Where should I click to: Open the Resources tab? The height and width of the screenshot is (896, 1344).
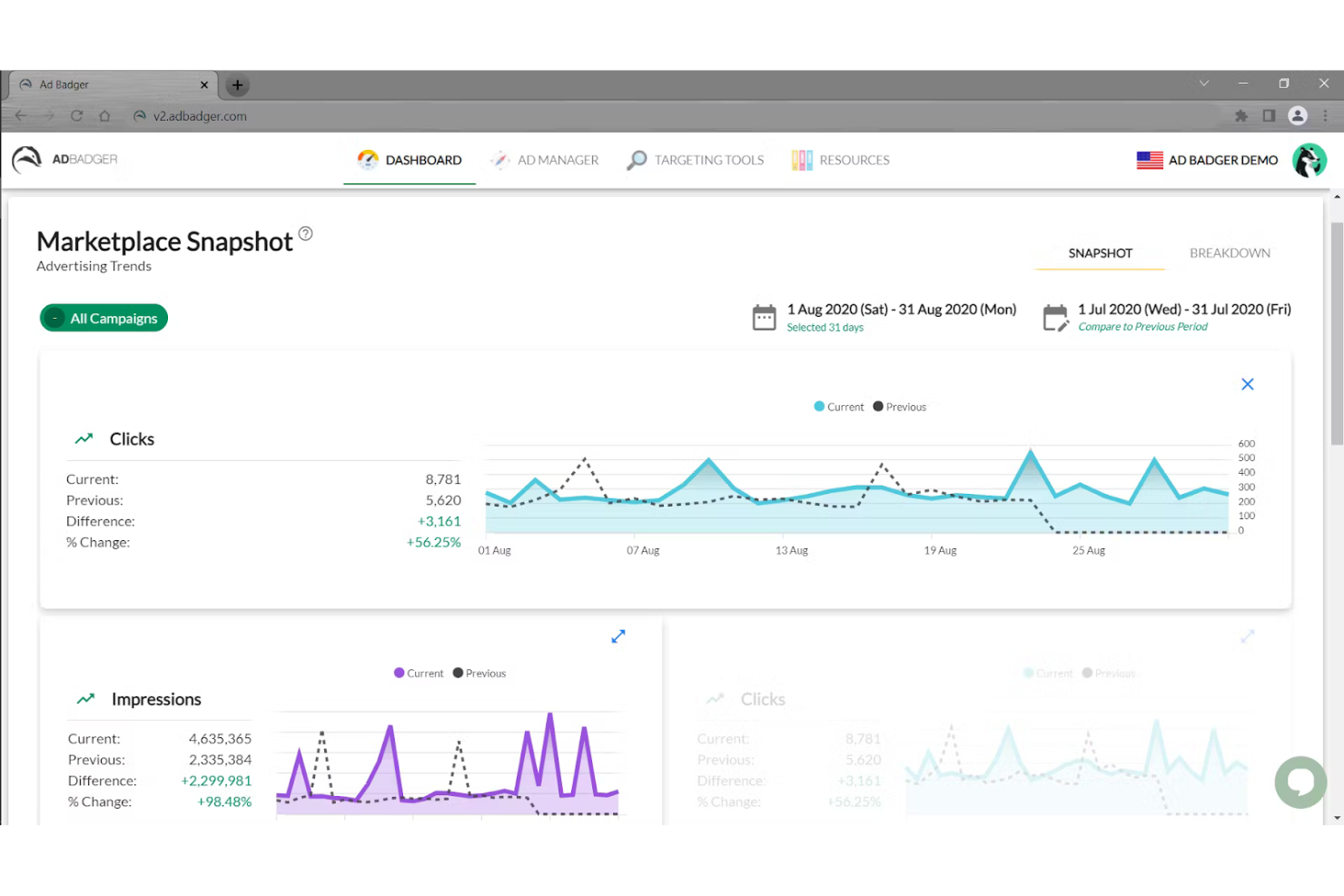[x=840, y=160]
